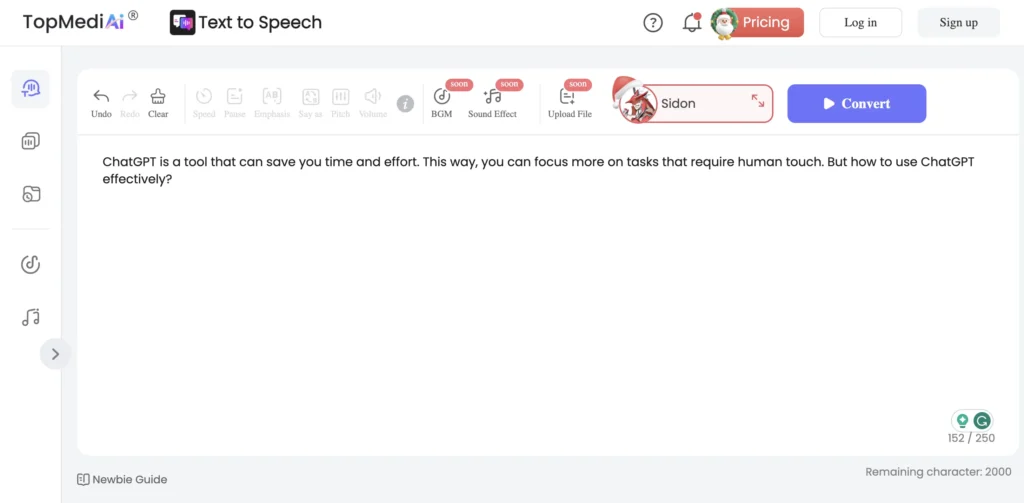Open the Pricing page

click(x=765, y=22)
